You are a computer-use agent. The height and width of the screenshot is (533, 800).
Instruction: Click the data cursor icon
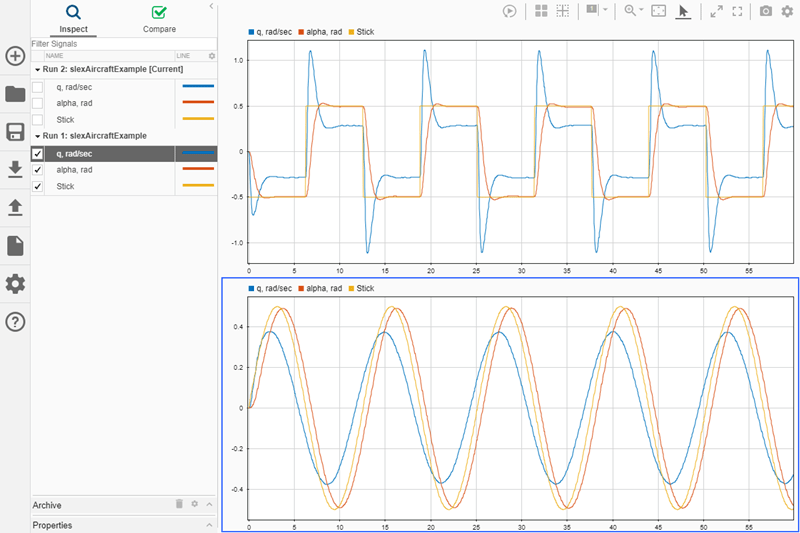coord(592,10)
